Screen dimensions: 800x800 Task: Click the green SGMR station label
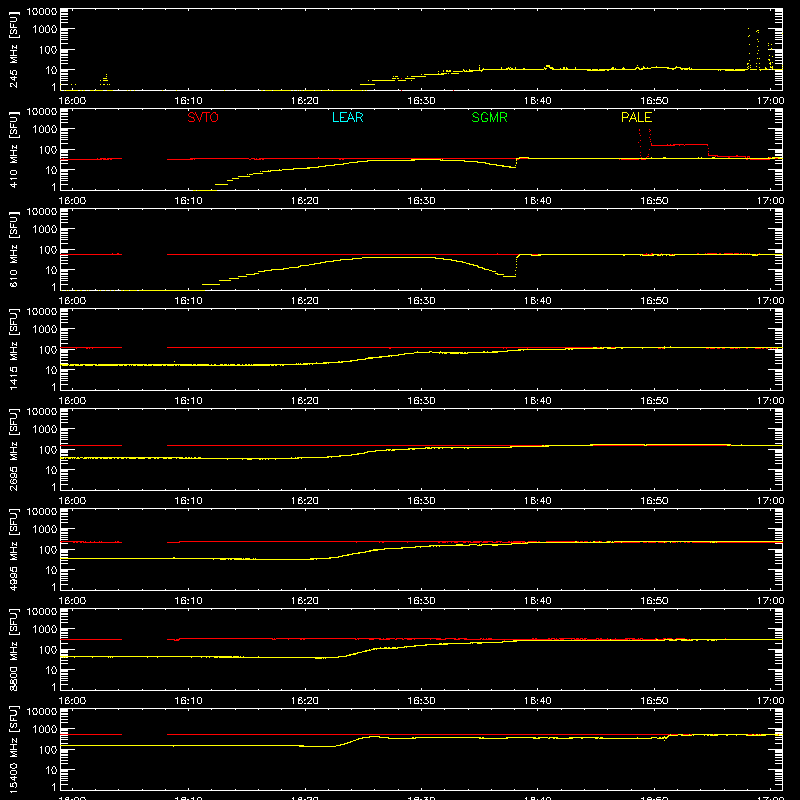pyautogui.click(x=489, y=117)
